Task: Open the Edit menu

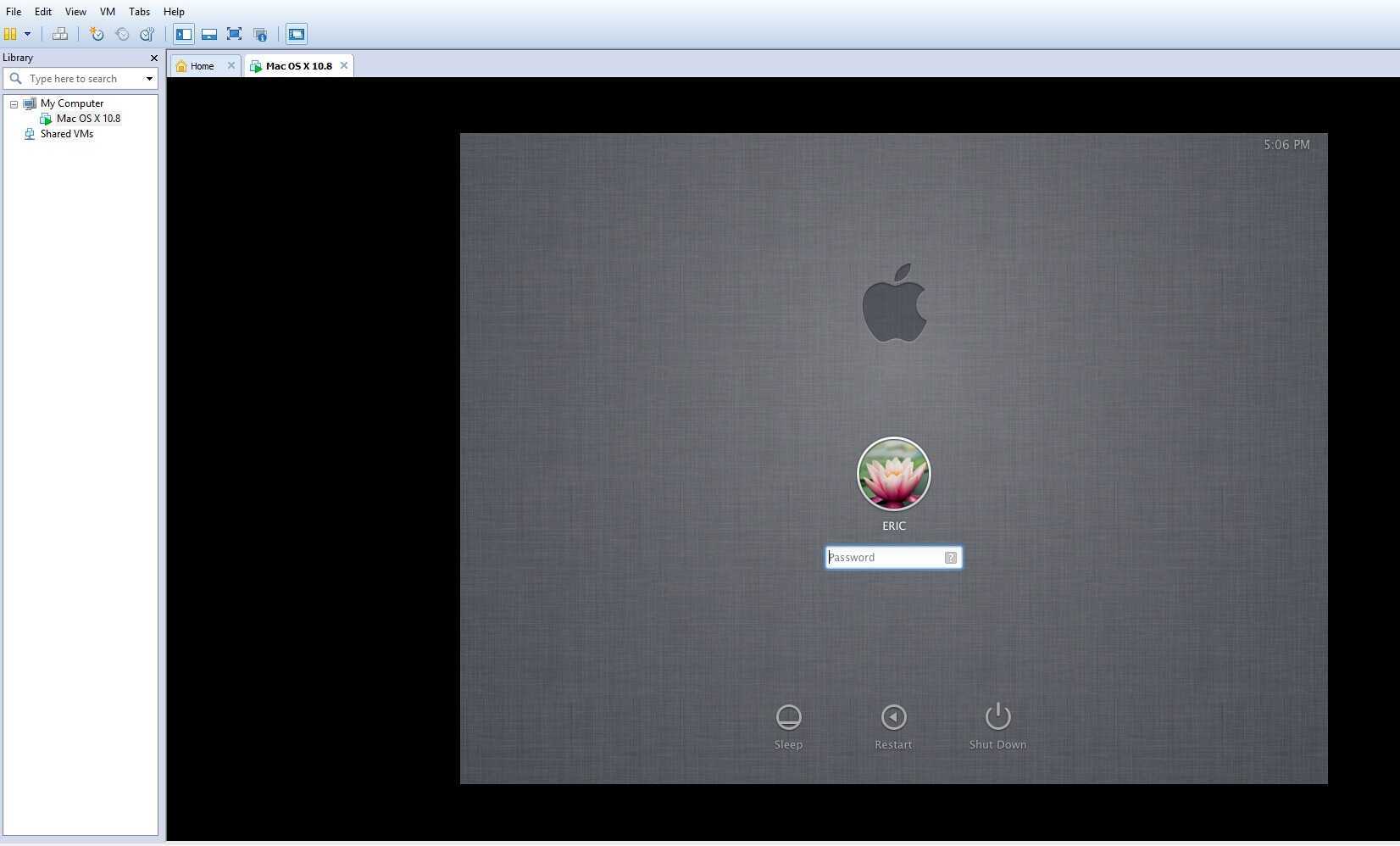Action: pos(43,12)
